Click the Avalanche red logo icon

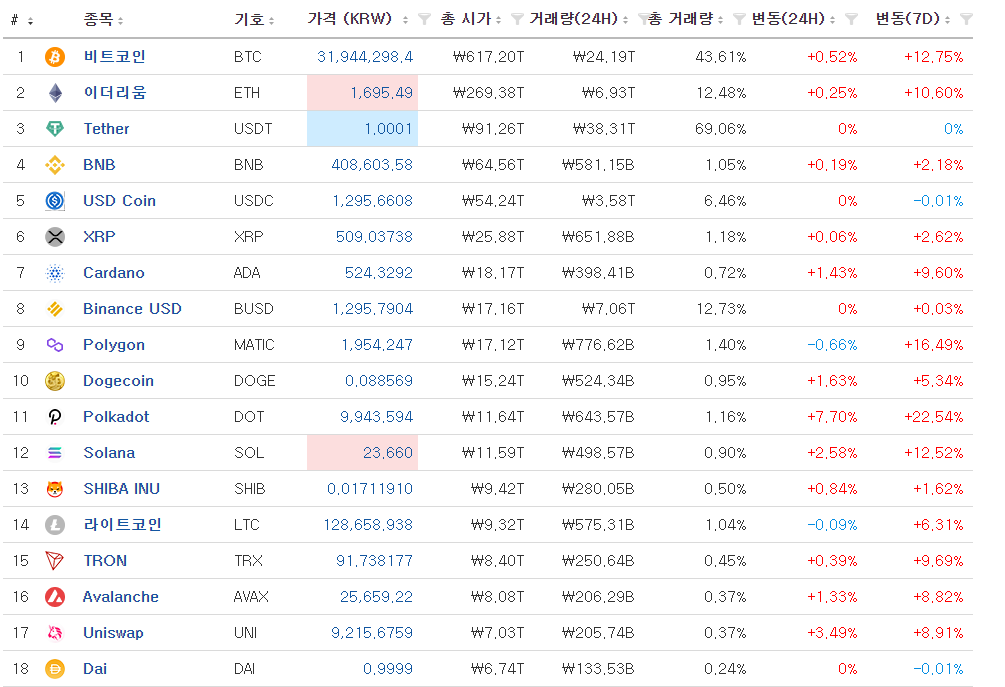(x=55, y=597)
